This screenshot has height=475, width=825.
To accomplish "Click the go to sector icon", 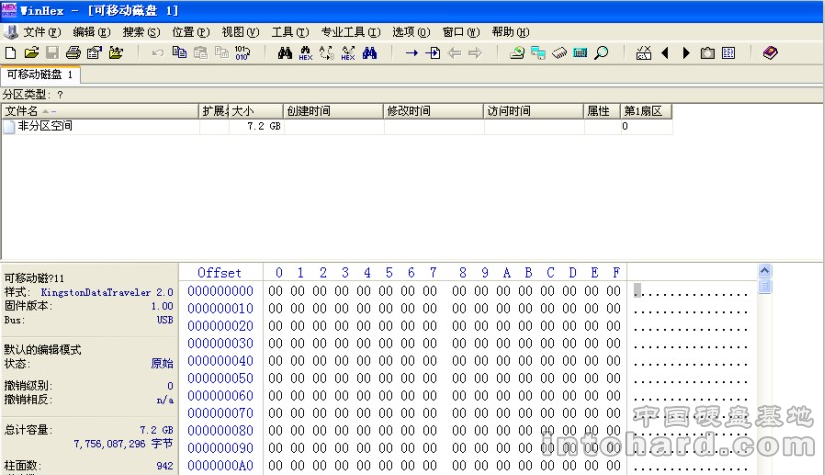I will [x=432, y=53].
